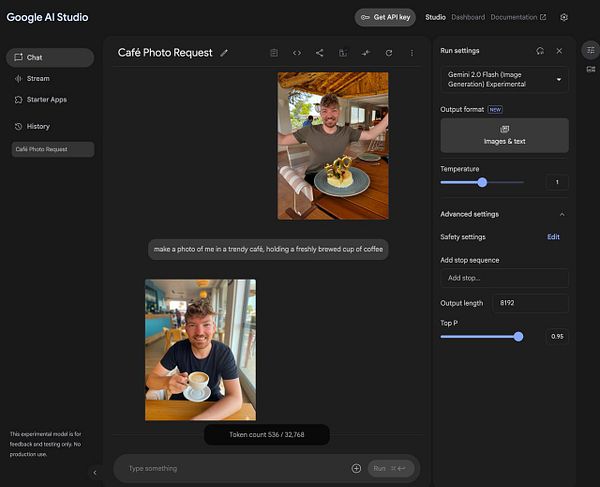Click the reset run settings icon

pos(540,51)
